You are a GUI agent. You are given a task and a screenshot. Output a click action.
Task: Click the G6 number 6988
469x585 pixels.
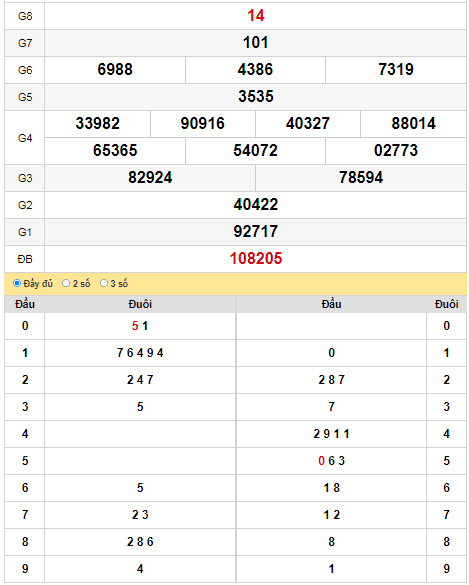point(115,69)
